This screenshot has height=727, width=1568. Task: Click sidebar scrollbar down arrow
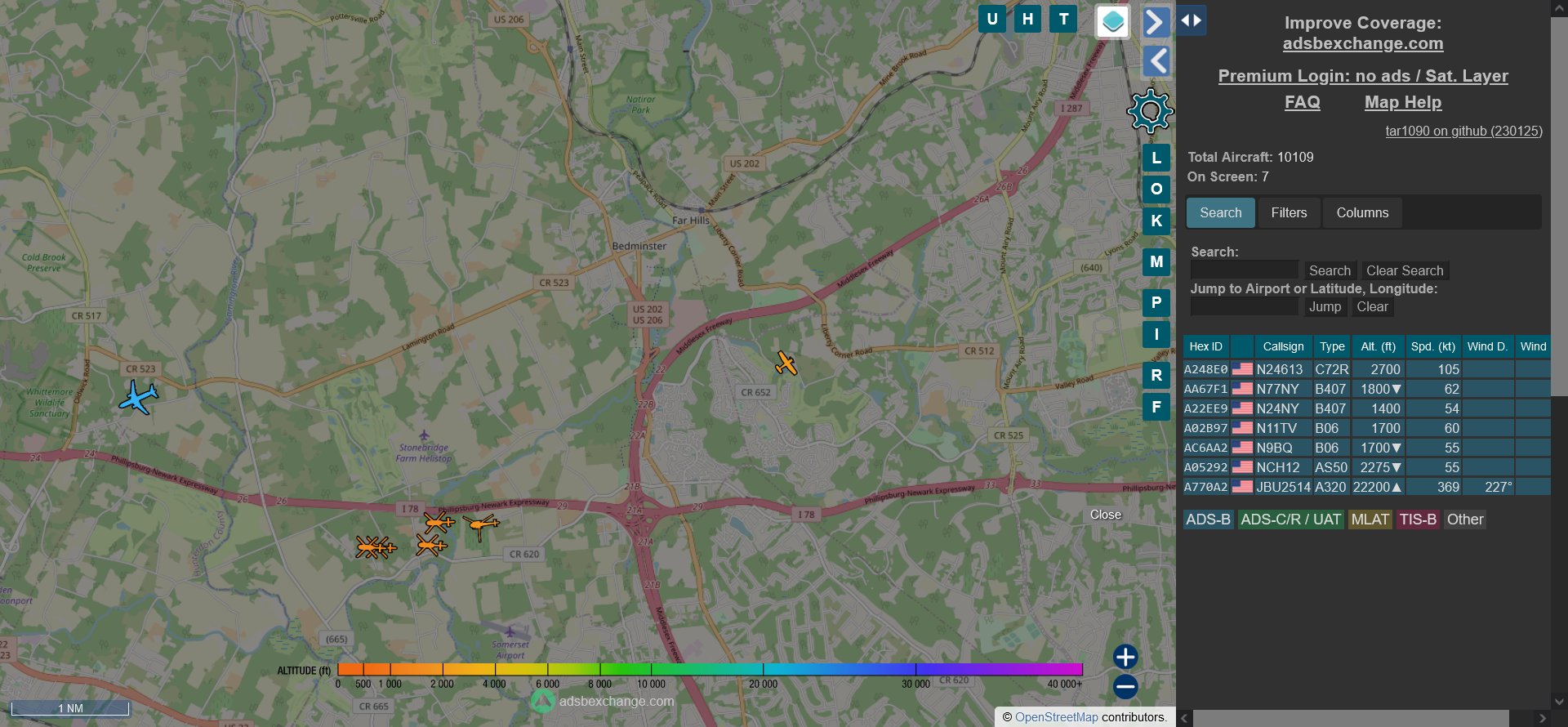pos(1559,702)
